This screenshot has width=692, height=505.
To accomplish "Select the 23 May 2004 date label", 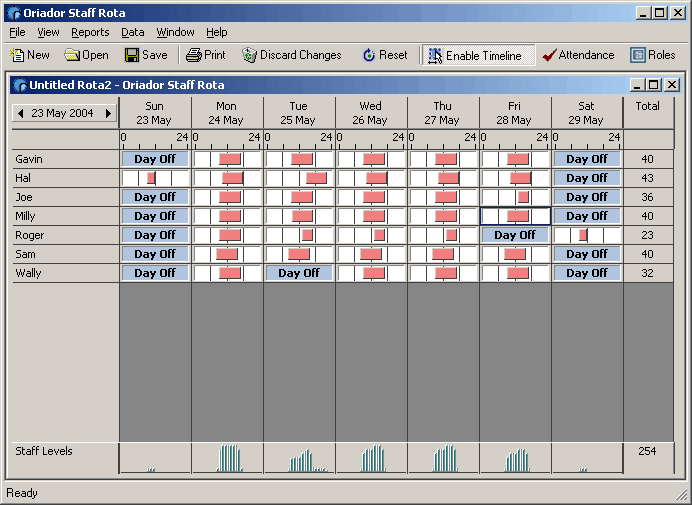I will [x=62, y=113].
